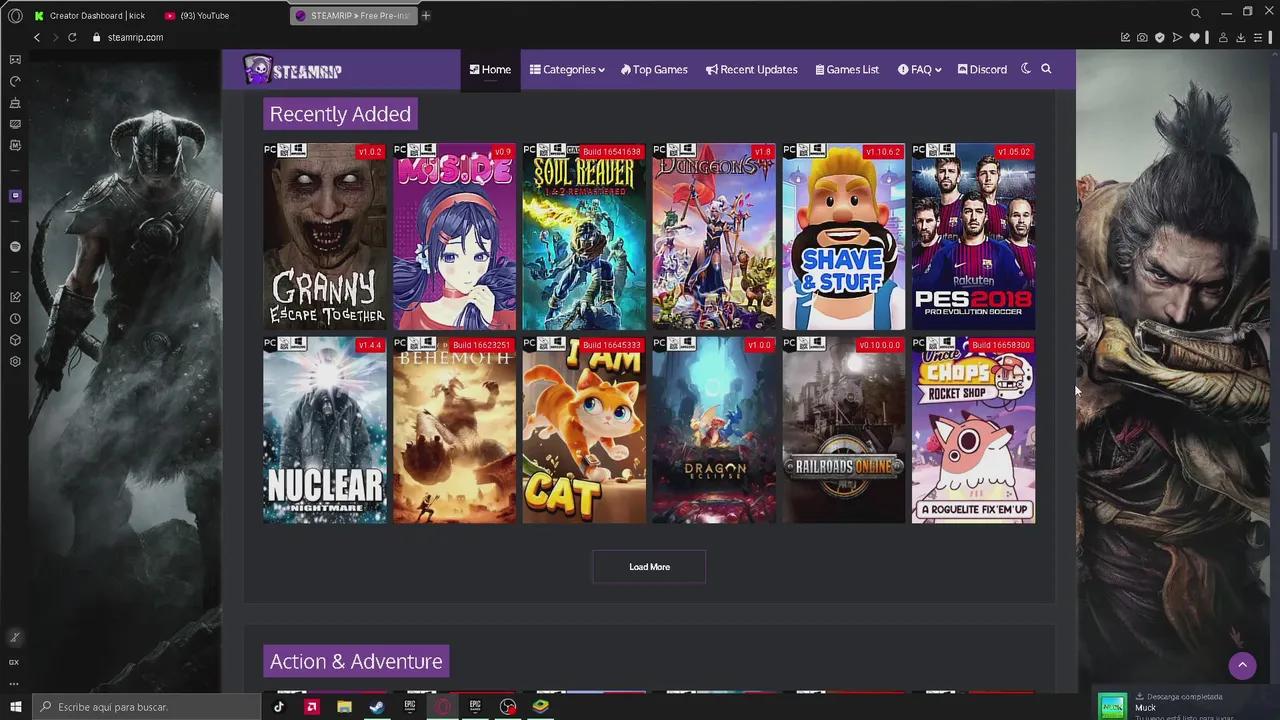Image resolution: width=1280 pixels, height=720 pixels.
Task: Click the send arrow icon in address bar
Action: [1176, 37]
